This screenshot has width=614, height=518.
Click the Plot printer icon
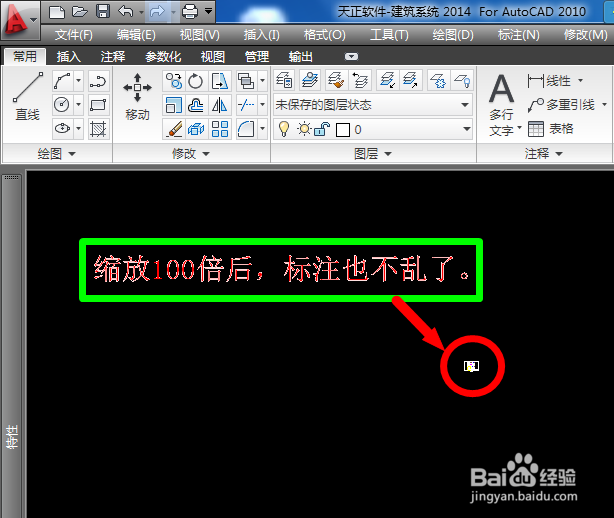(190, 12)
